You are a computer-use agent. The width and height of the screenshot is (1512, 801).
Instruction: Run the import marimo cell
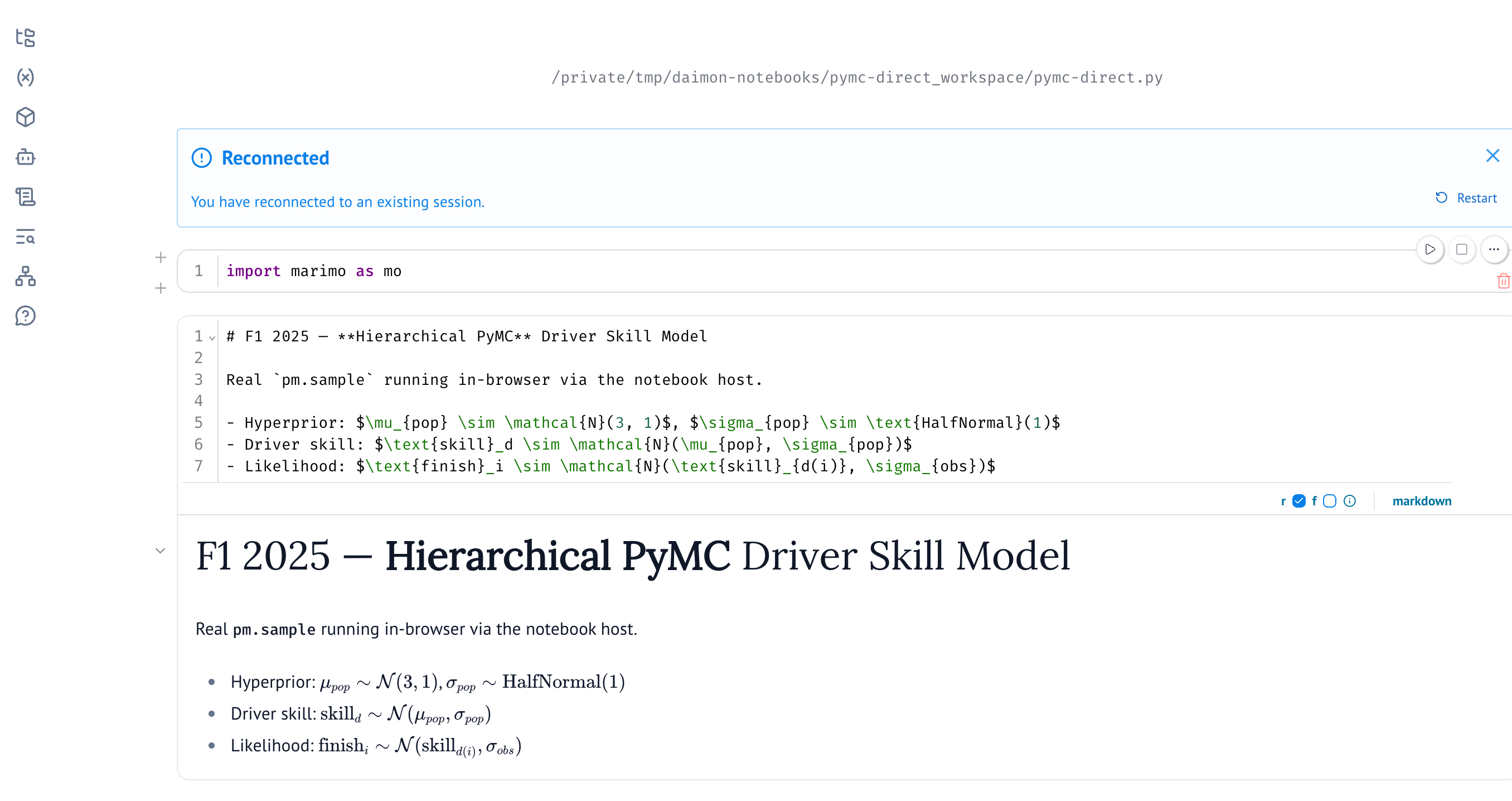[1431, 249]
